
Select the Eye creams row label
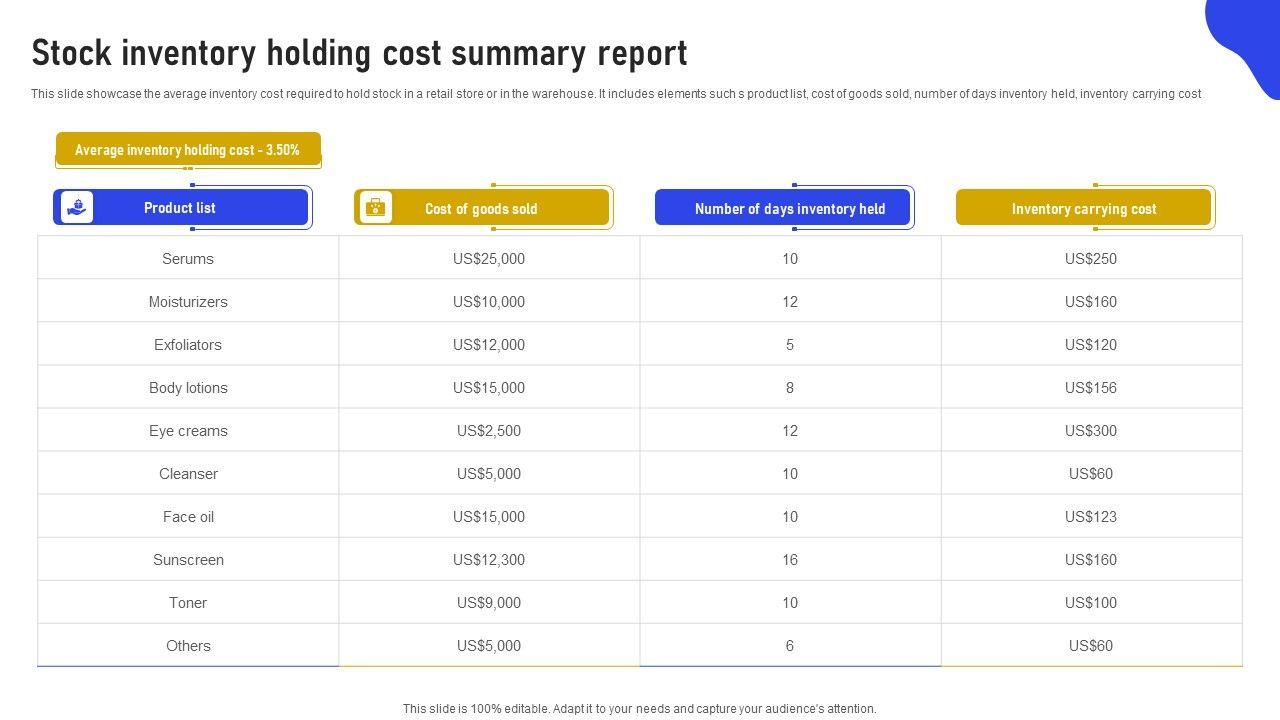click(x=188, y=431)
